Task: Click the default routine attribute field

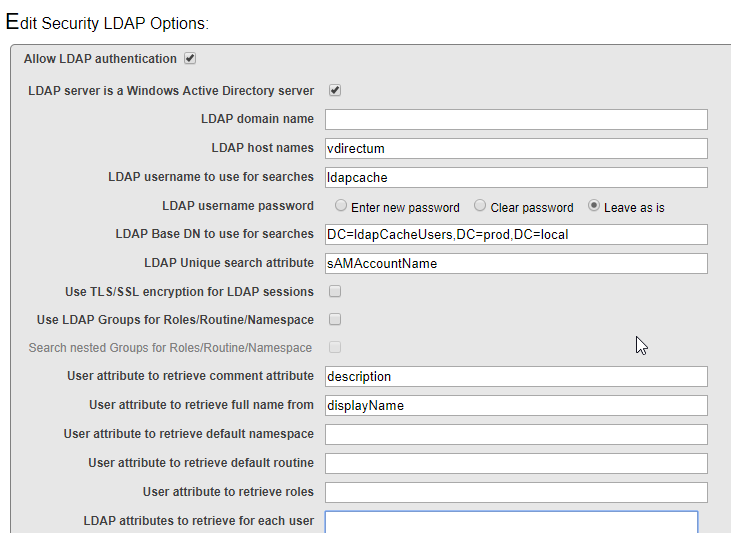Action: pos(516,464)
